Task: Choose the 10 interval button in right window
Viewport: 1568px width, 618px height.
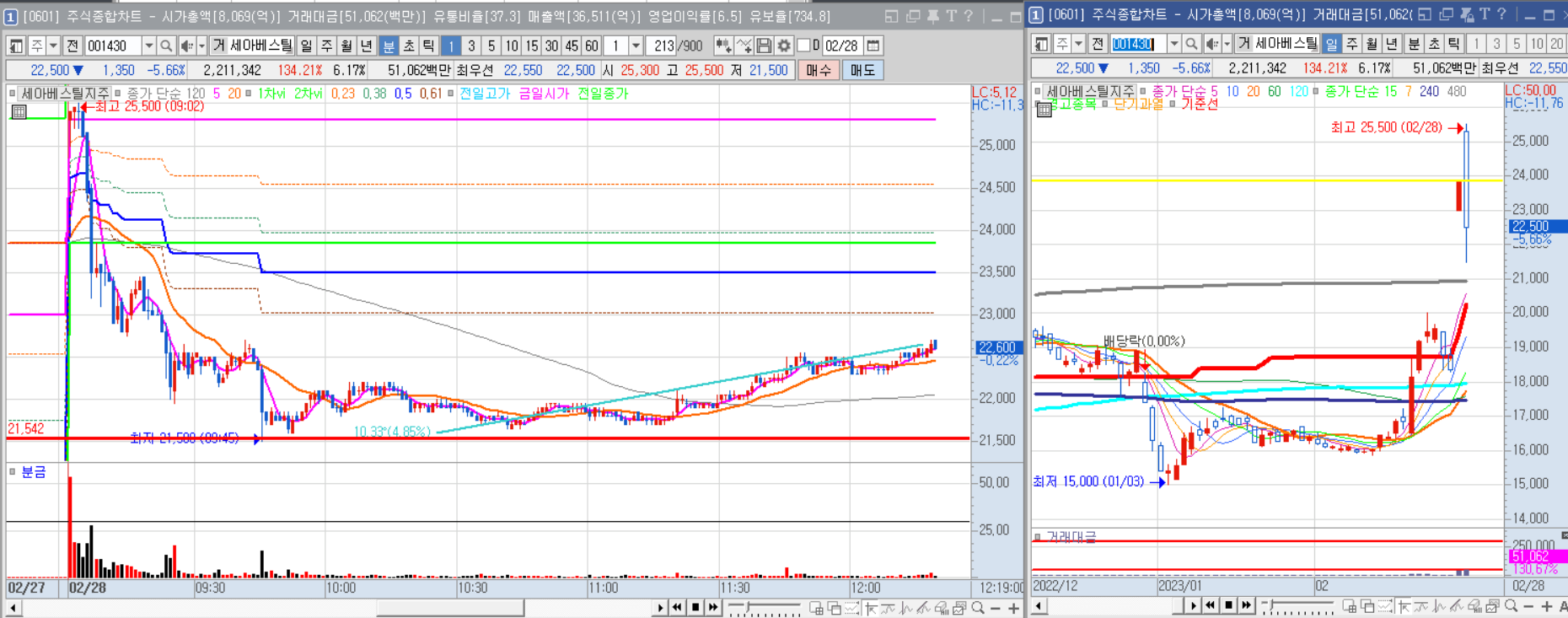Action: (x=1537, y=44)
